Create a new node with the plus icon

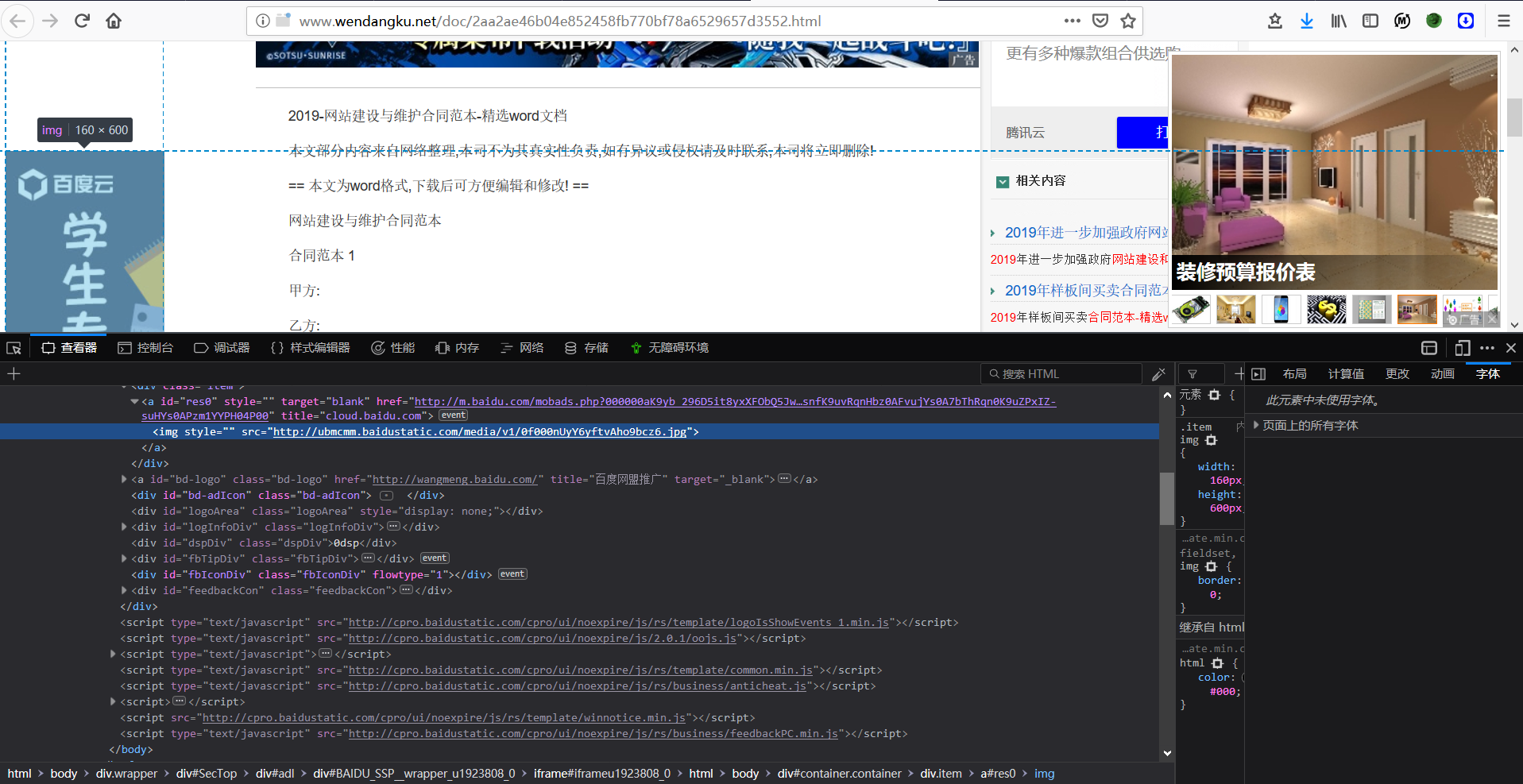pos(14,373)
